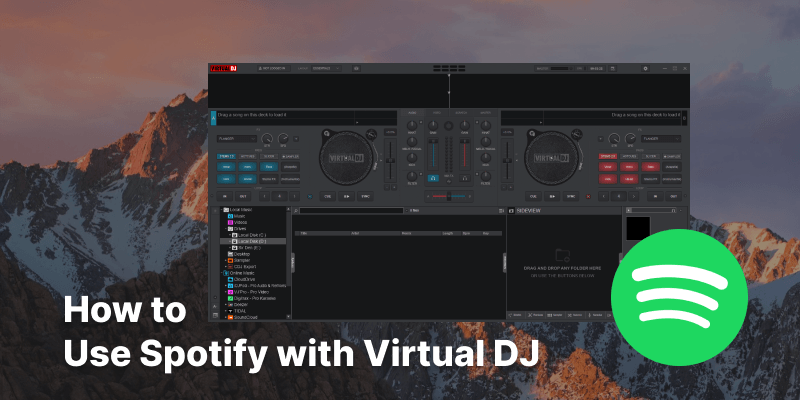Click the SIDEVIEW header icon

pos(512,211)
